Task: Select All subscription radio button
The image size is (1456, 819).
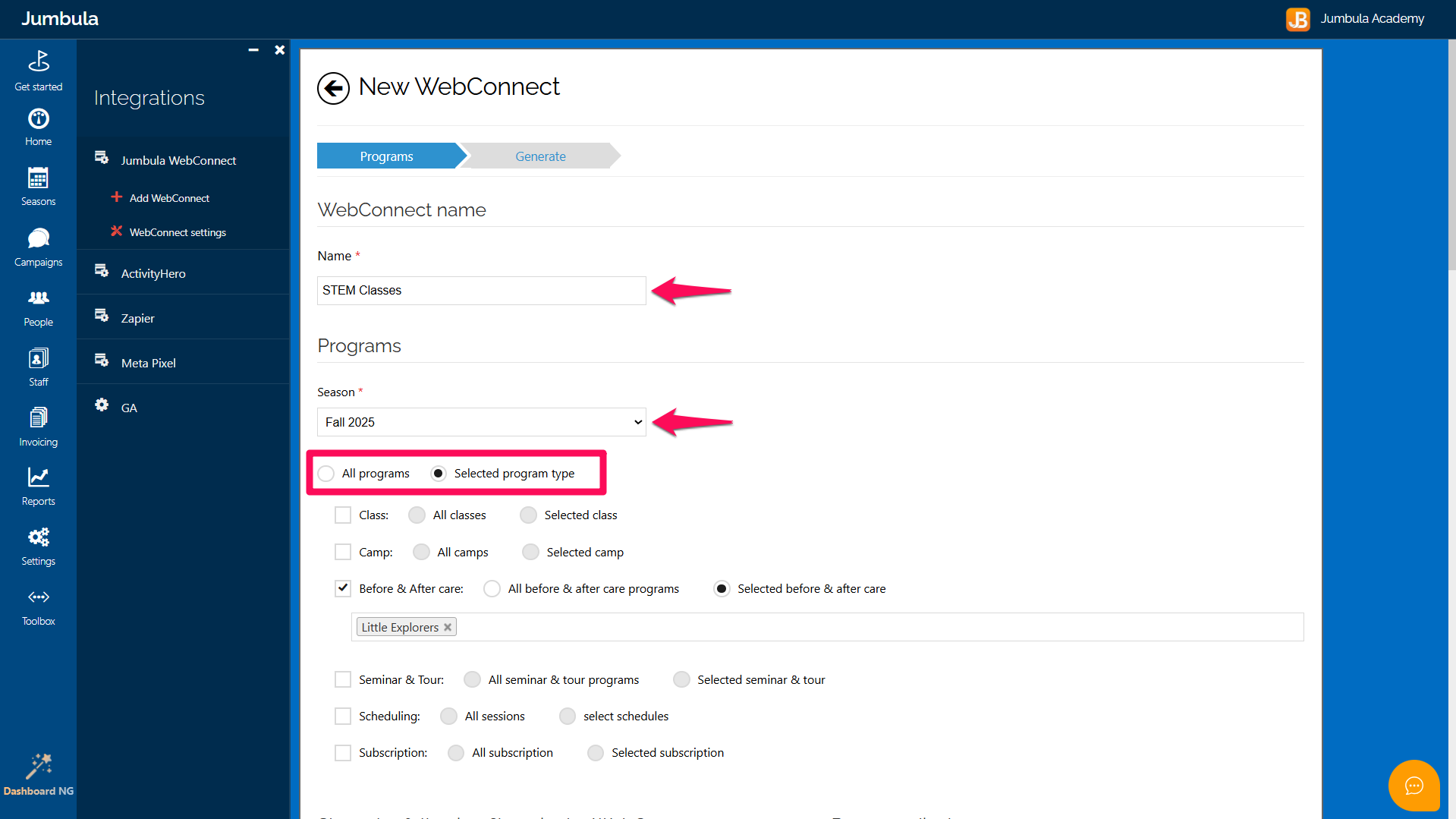Action: [456, 752]
